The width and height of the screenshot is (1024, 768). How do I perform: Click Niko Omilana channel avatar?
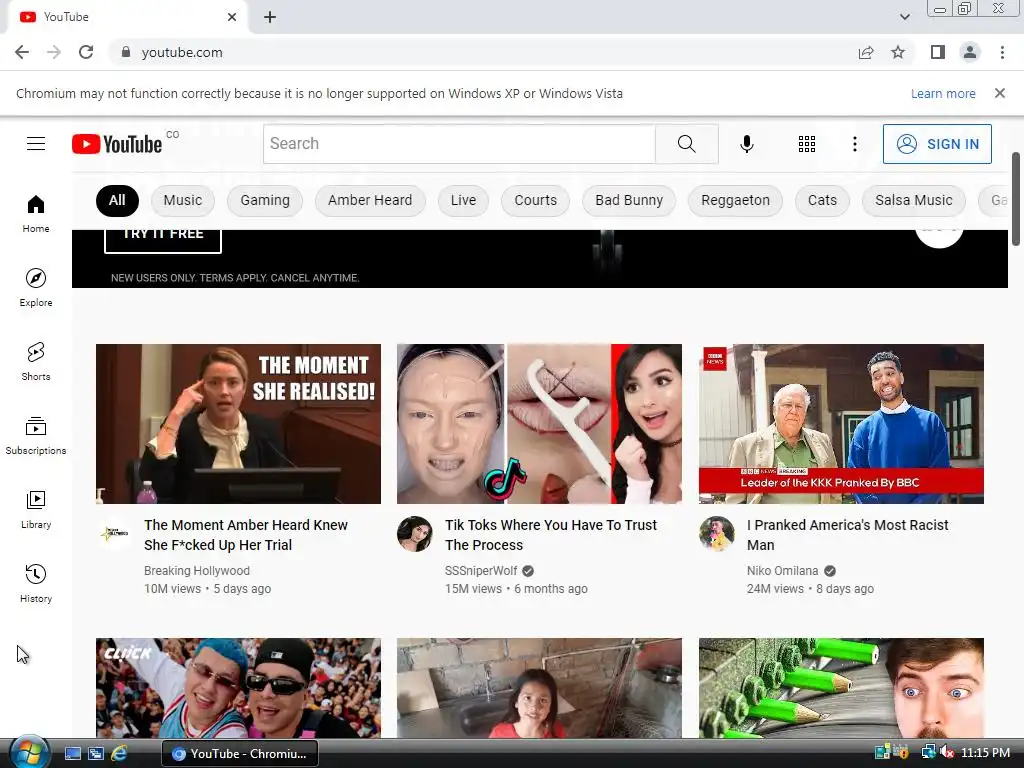click(716, 534)
